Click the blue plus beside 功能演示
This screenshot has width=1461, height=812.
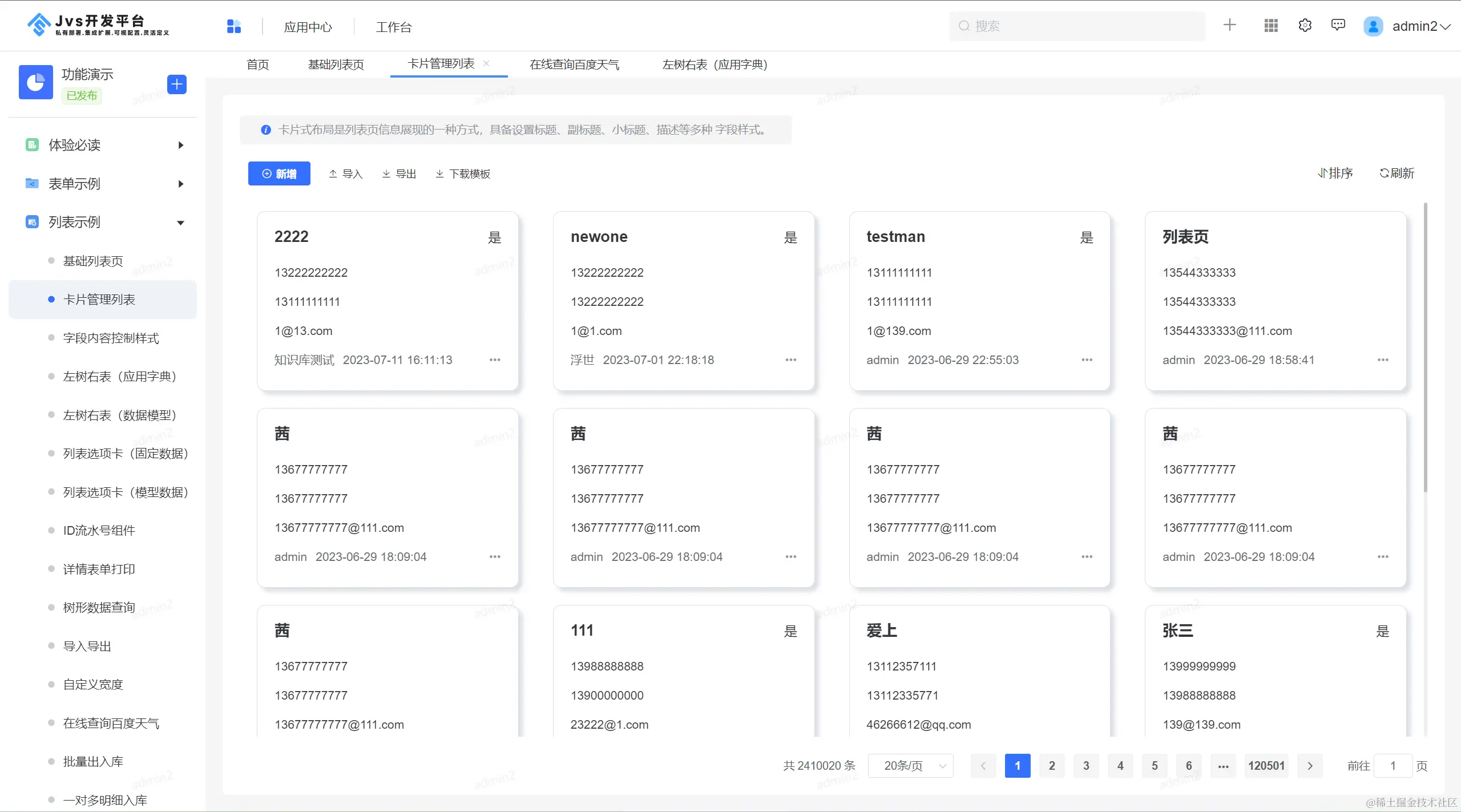click(x=177, y=84)
